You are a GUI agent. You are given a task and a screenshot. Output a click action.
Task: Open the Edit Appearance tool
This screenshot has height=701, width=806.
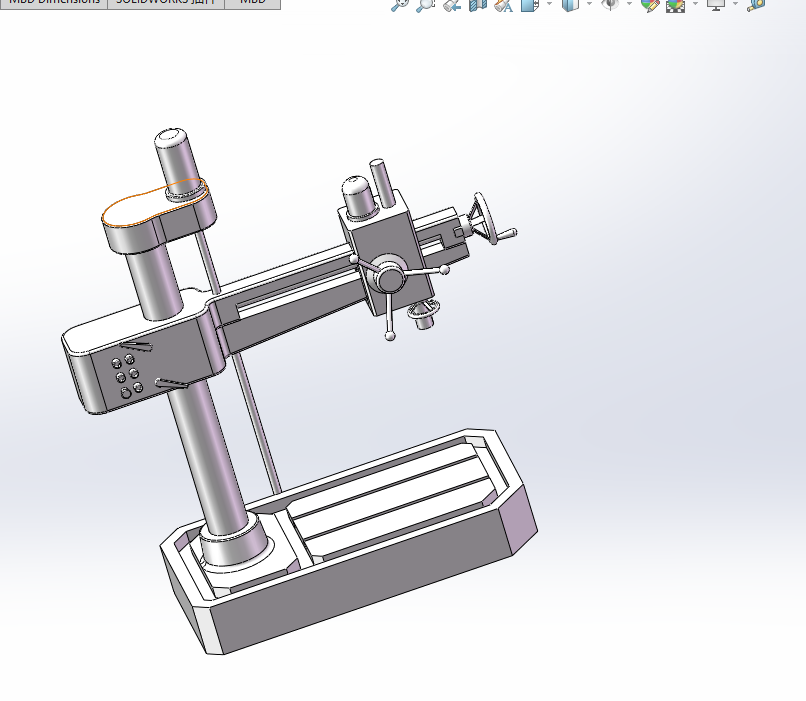click(650, 5)
